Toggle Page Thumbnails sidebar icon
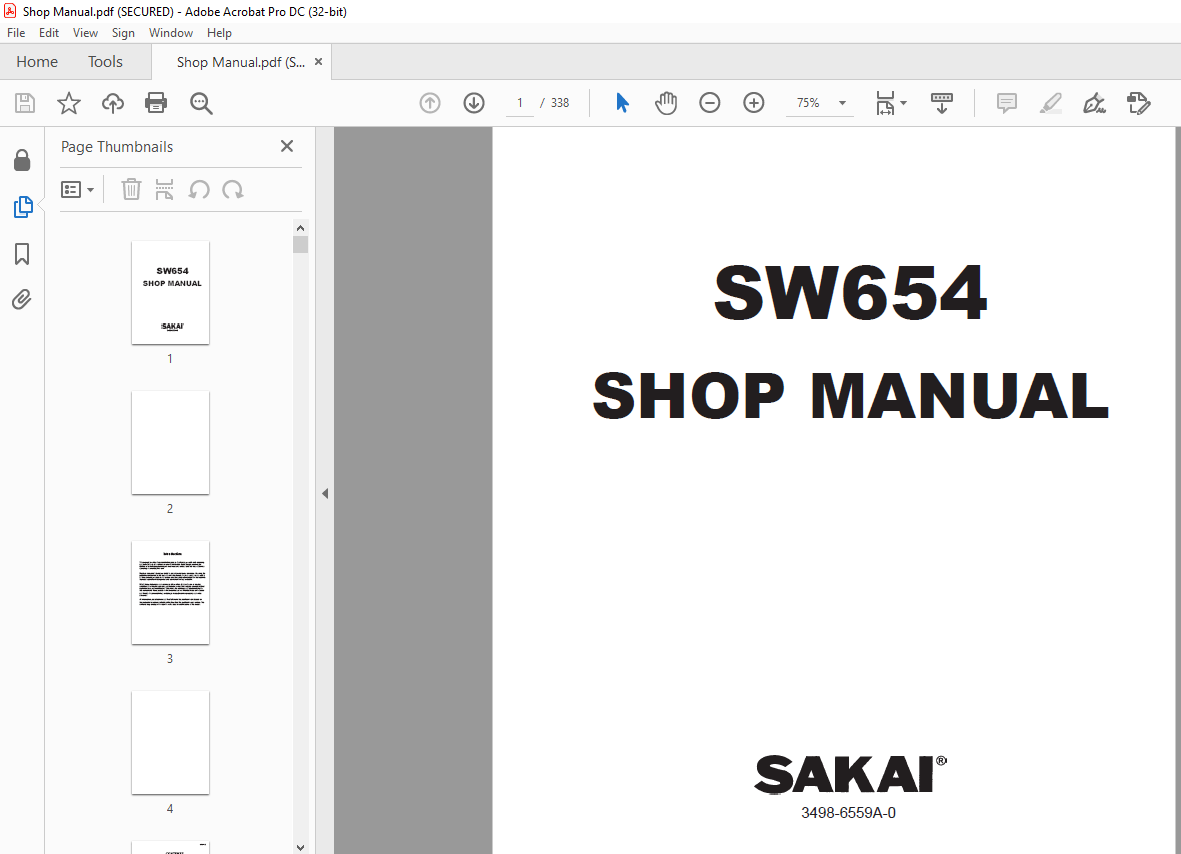 click(23, 207)
